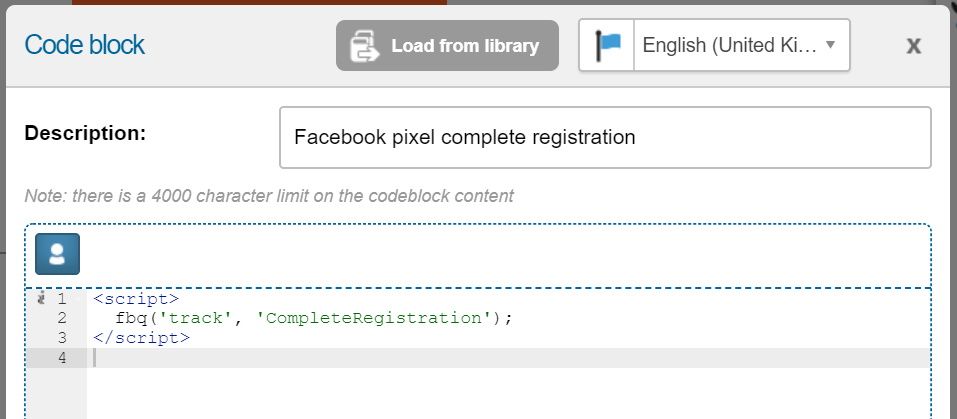Select line number 2 in gutter
Screen dimensions: 957x419
tap(62, 318)
